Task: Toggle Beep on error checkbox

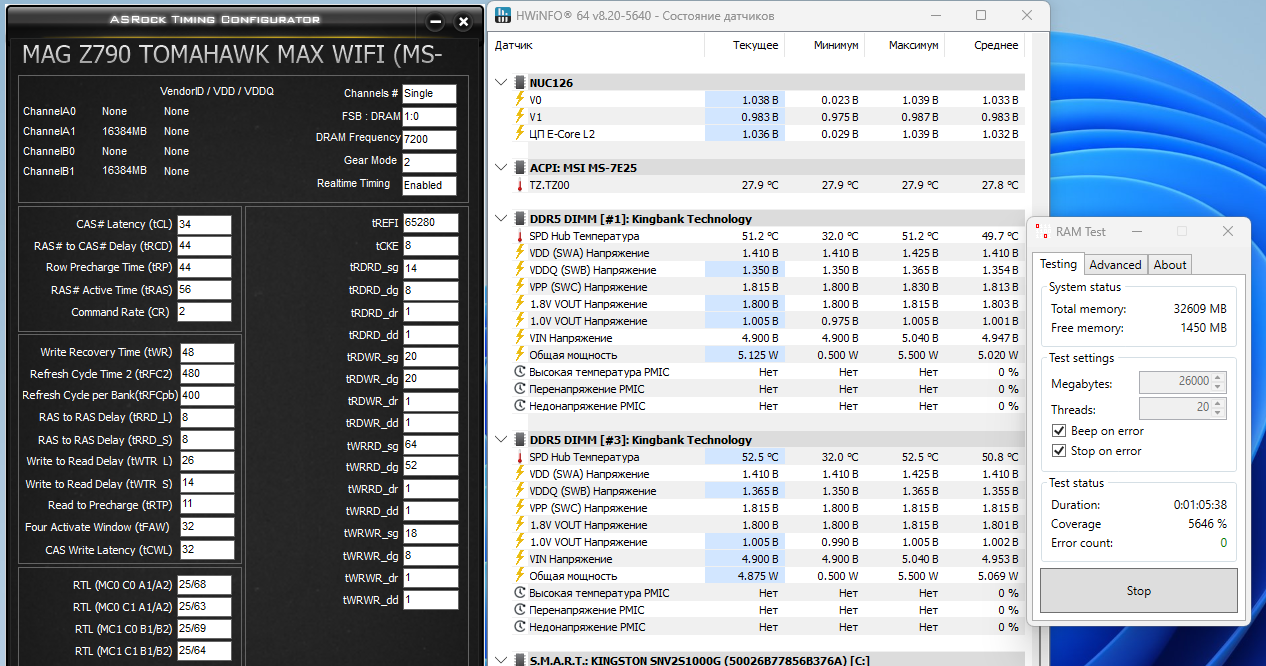Action: click(1059, 431)
